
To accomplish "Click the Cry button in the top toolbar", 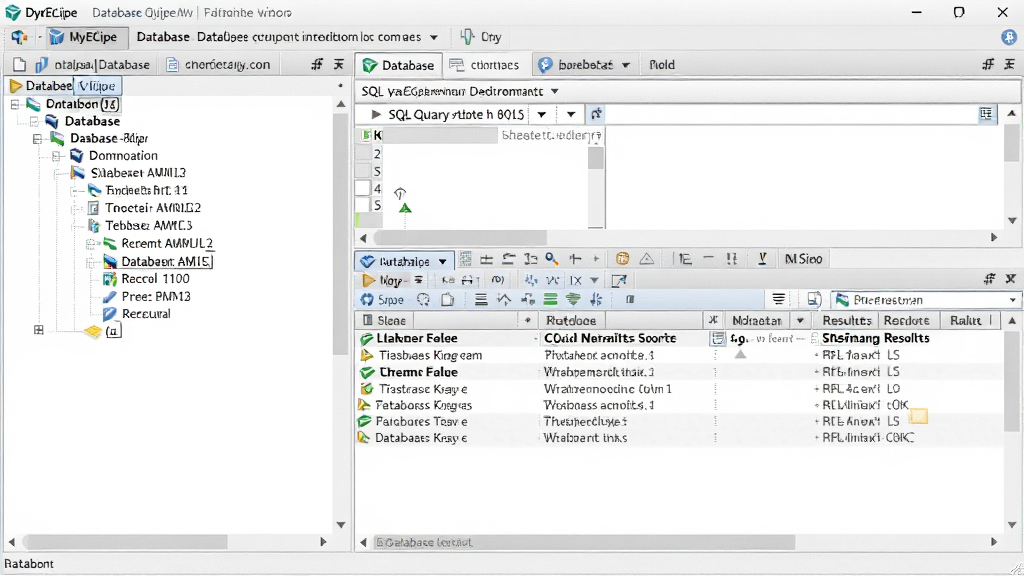I will coord(481,37).
